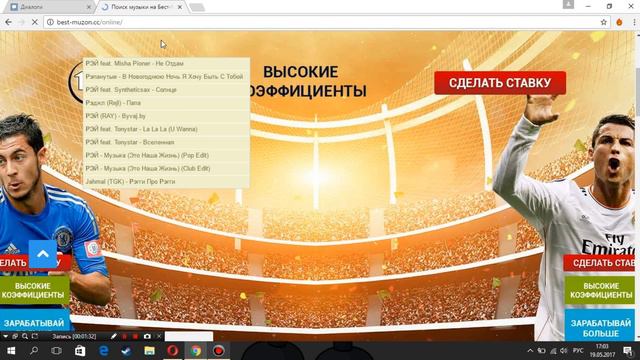Open a new tab with the new-tab button
This screenshot has height=360, width=640.
point(197,7)
